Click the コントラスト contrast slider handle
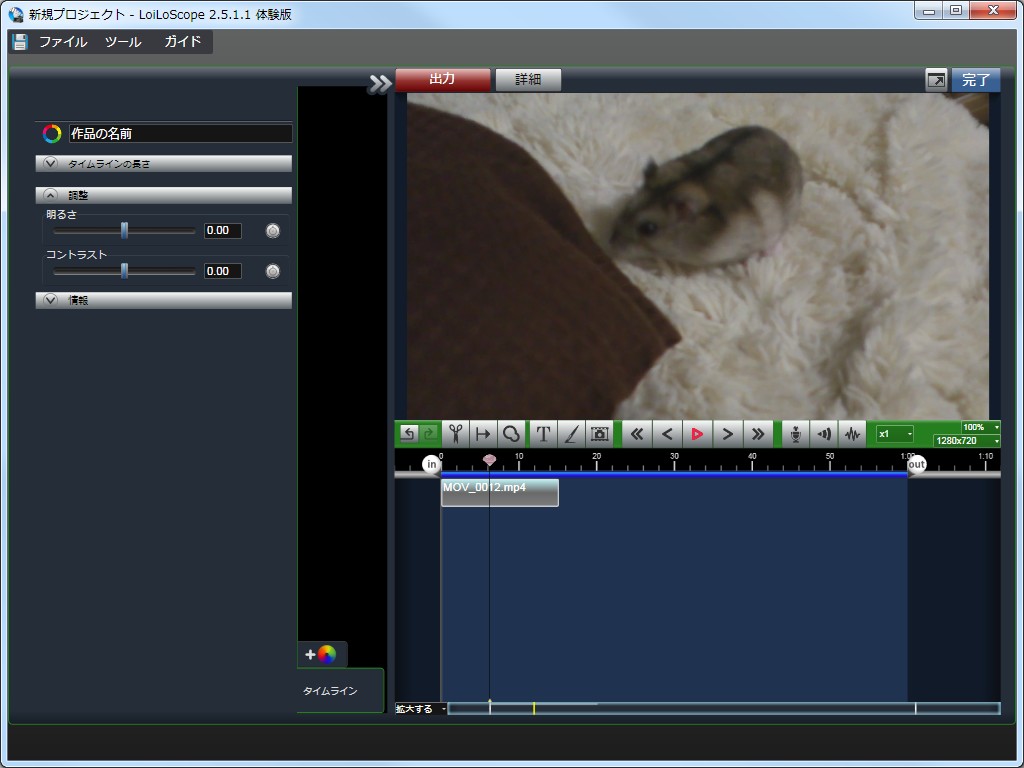The image size is (1024, 768). [x=124, y=271]
